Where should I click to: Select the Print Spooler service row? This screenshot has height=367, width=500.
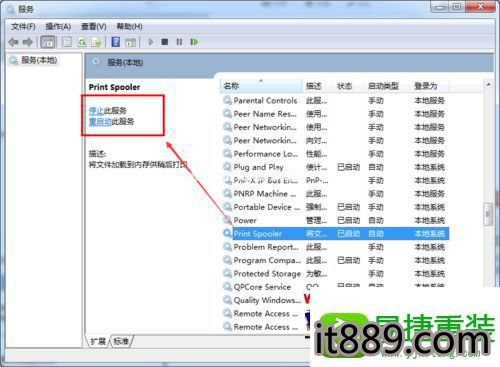pyautogui.click(x=335, y=234)
